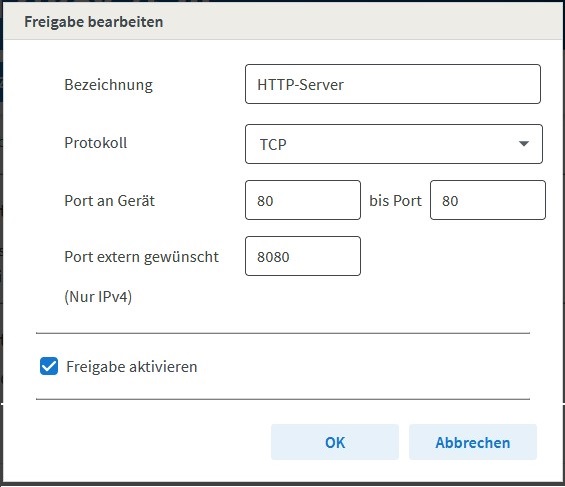Click the bis Port end field

(488, 200)
